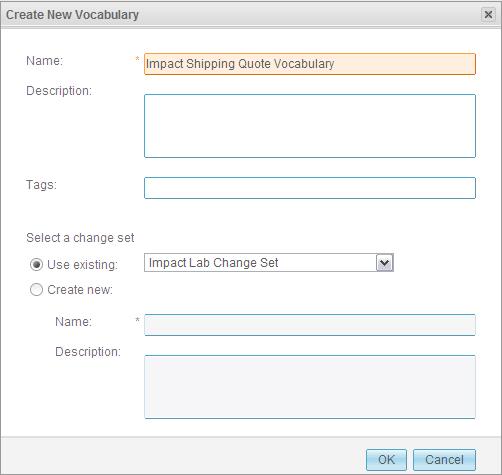Focus the vocabulary Description text area

[310, 126]
